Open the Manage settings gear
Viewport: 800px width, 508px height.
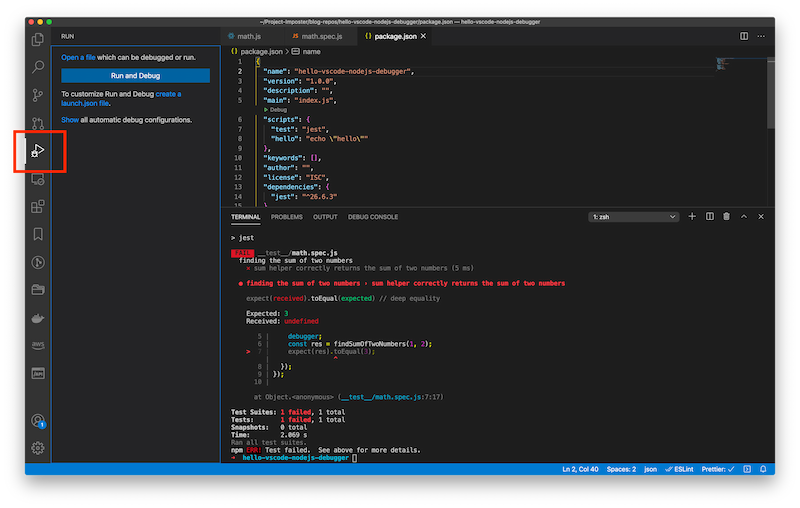coord(38,448)
